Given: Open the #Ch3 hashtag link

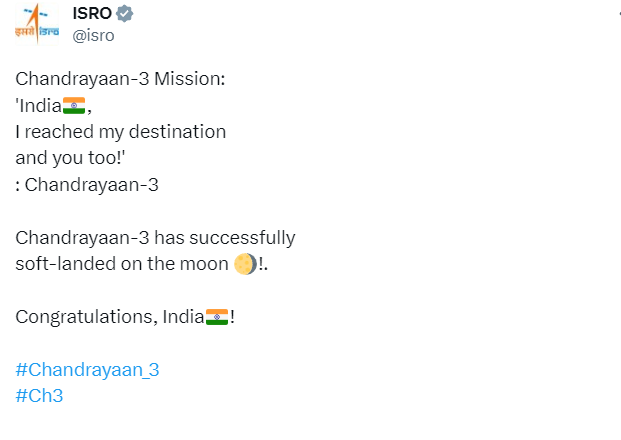Looking at the screenshot, I should pyautogui.click(x=40, y=395).
